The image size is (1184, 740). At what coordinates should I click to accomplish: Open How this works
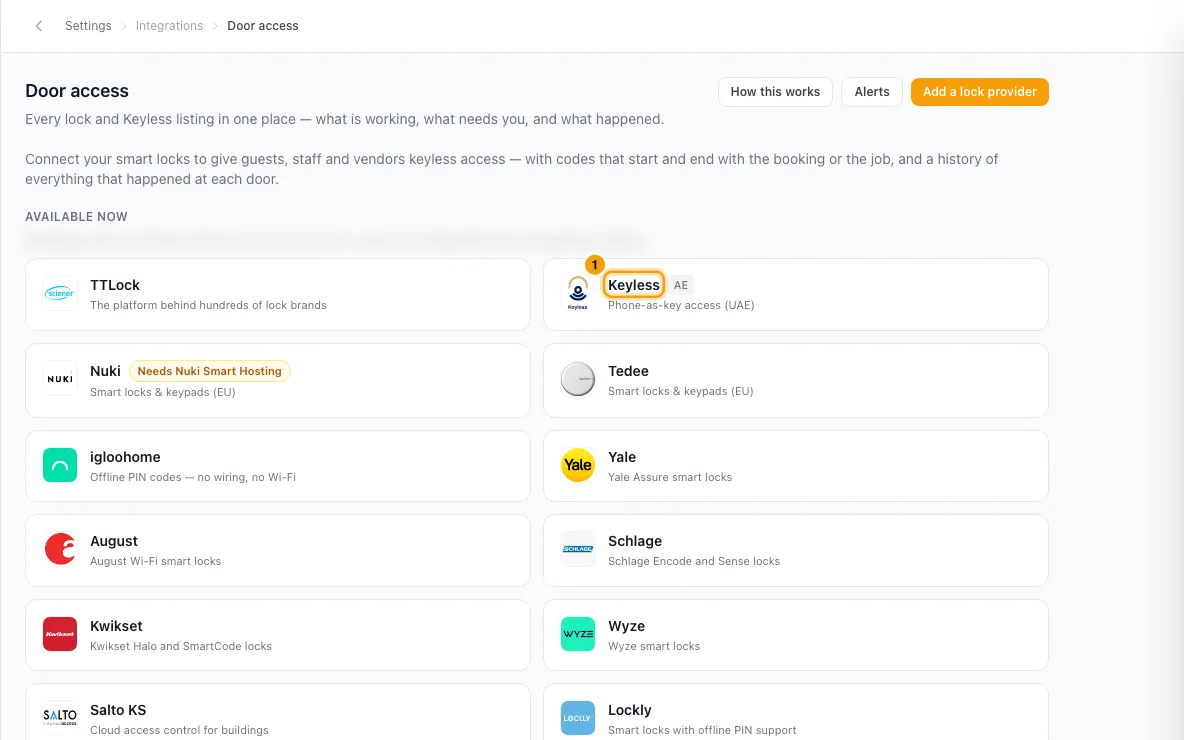pos(775,92)
